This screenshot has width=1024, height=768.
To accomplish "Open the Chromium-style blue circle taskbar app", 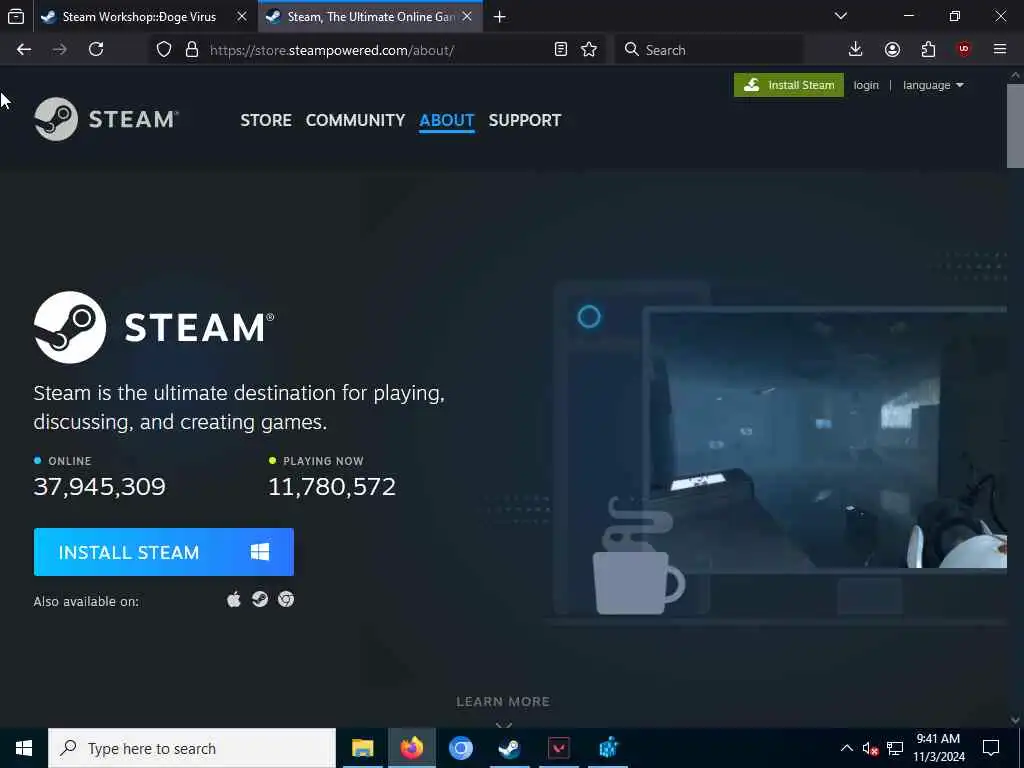I will pyautogui.click(x=460, y=748).
